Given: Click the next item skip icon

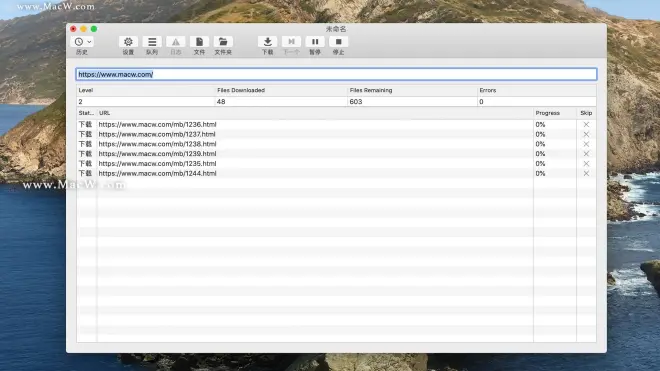Looking at the screenshot, I should [291, 42].
